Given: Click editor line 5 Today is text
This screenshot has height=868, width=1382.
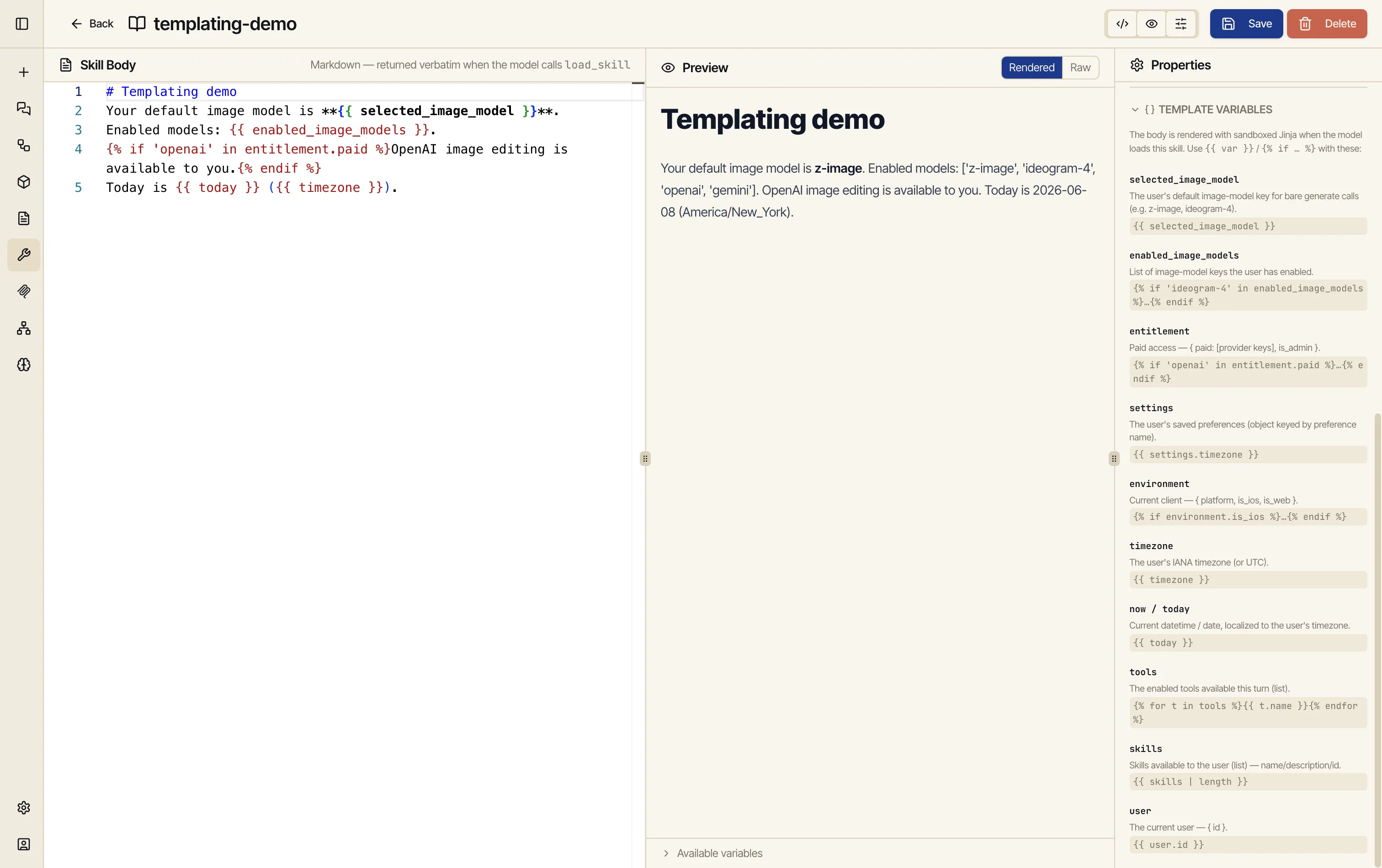Looking at the screenshot, I should [251, 187].
